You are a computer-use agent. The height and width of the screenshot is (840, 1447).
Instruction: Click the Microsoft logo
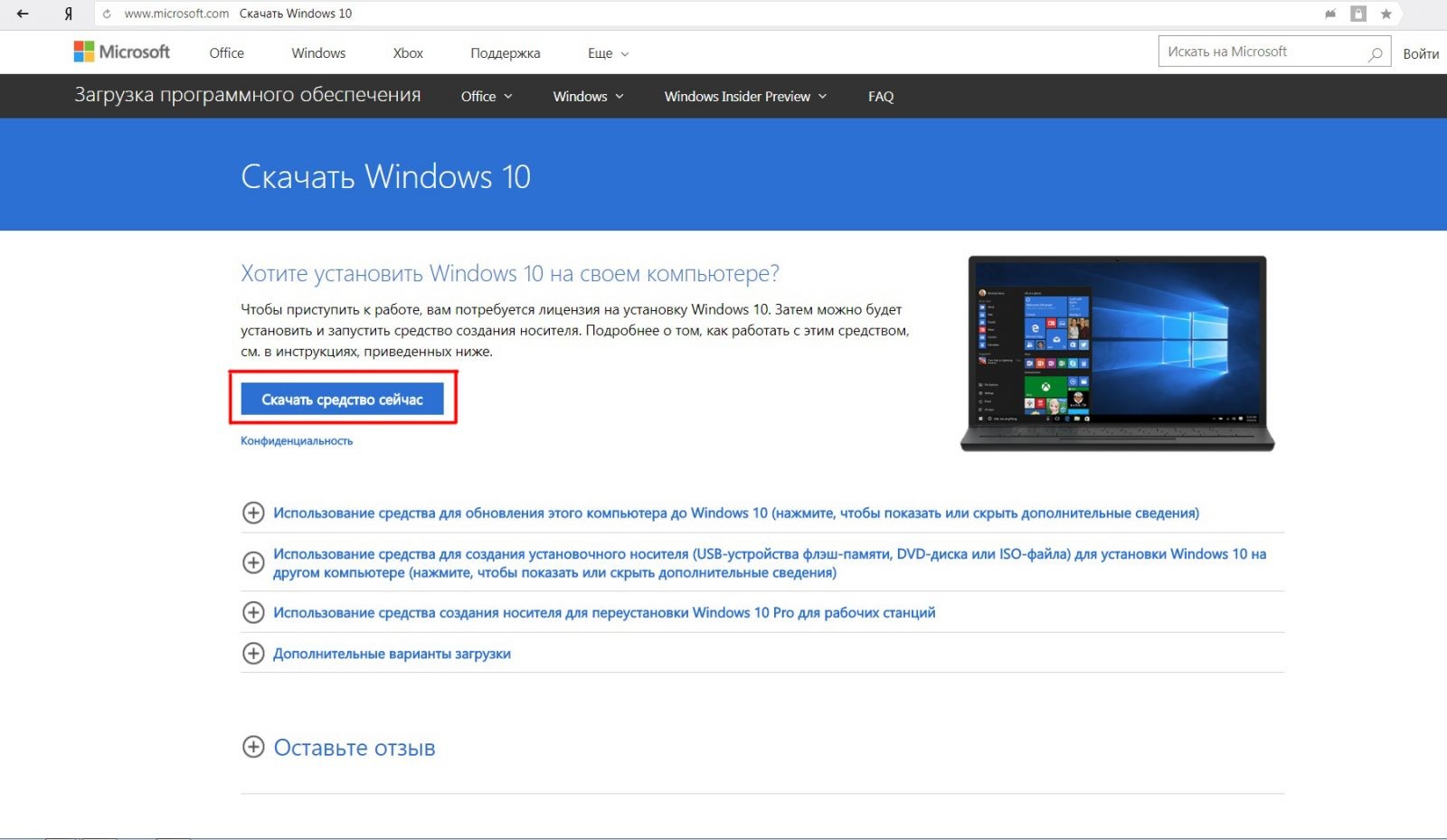[122, 52]
